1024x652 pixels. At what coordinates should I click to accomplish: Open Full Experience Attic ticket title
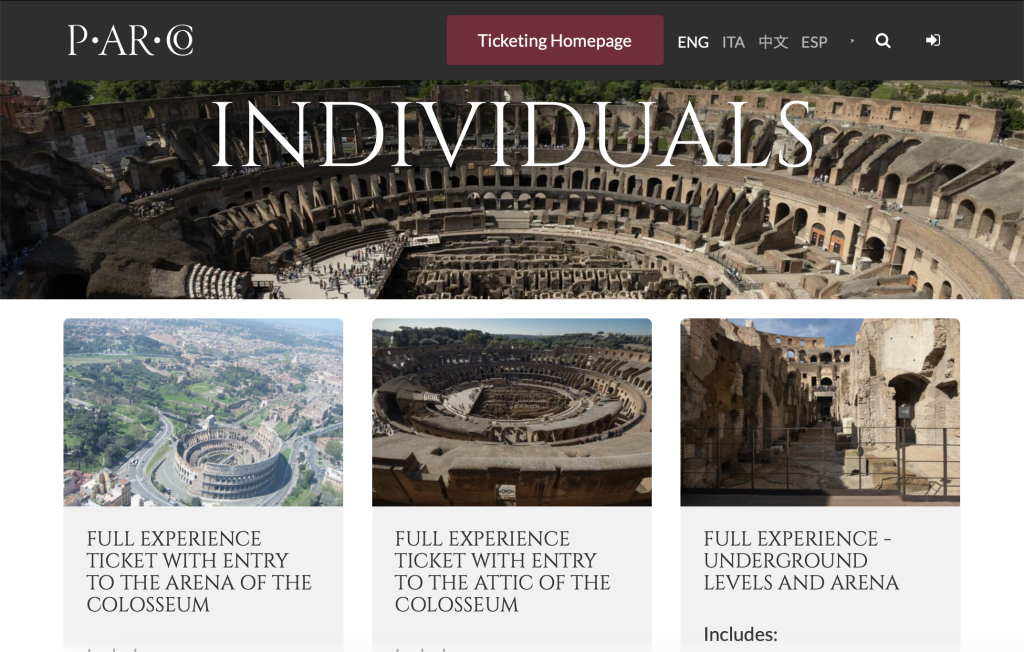(502, 571)
